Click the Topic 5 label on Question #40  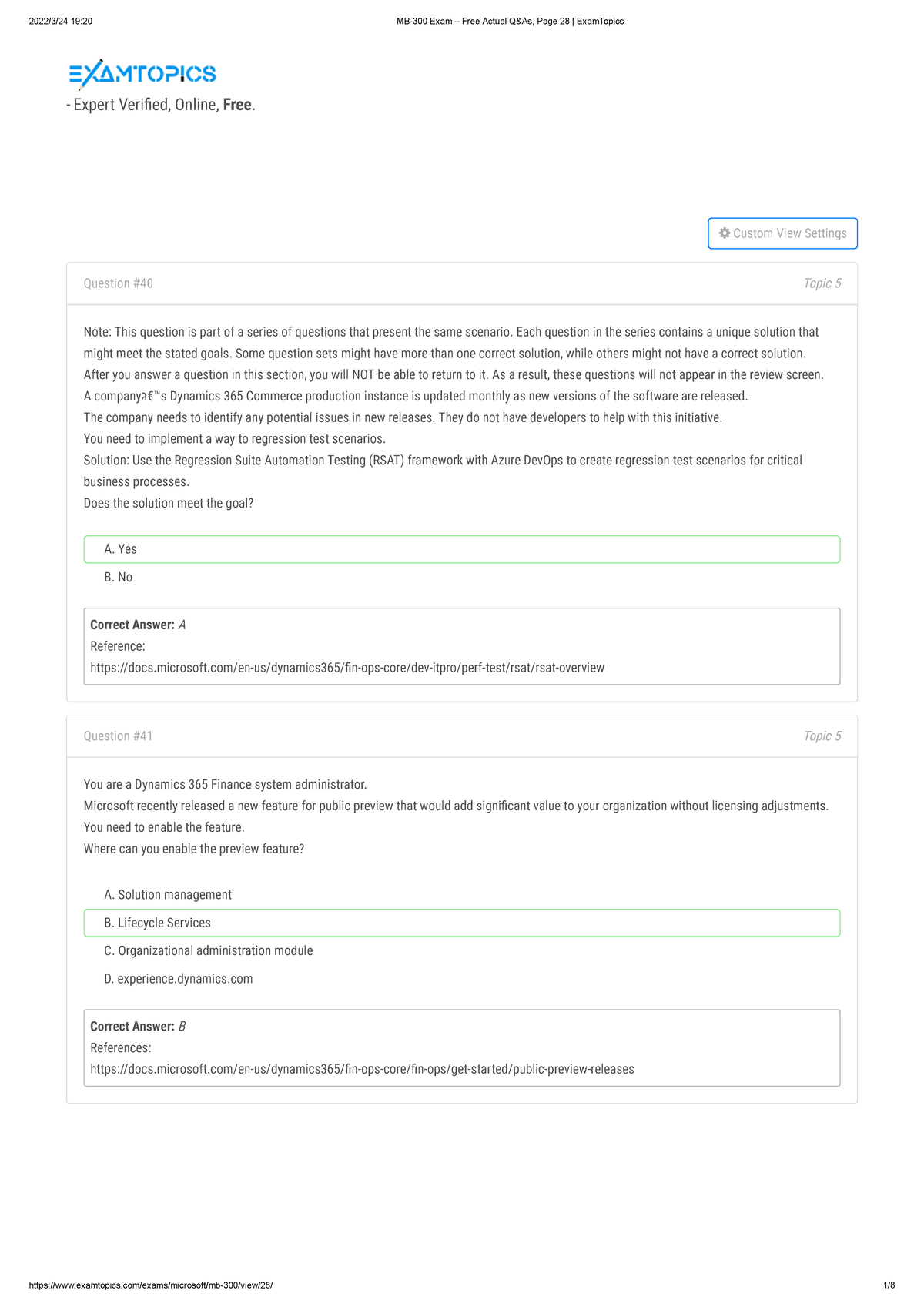tap(822, 283)
